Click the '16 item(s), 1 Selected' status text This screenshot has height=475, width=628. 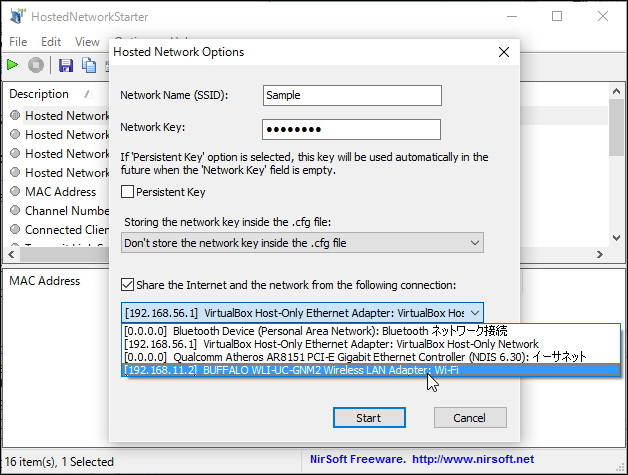pyautogui.click(x=59, y=461)
